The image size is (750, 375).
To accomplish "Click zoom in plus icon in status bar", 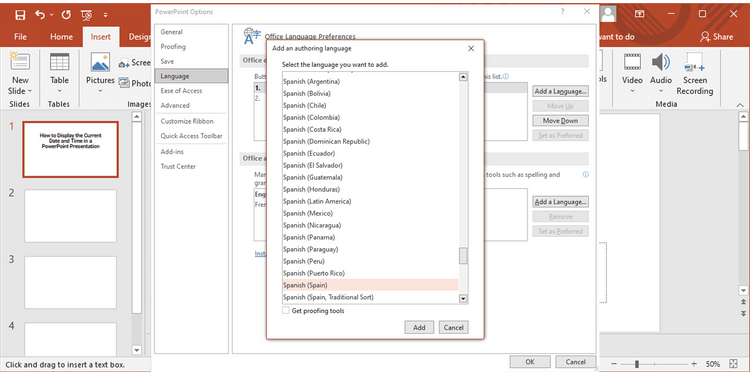I will 694,364.
